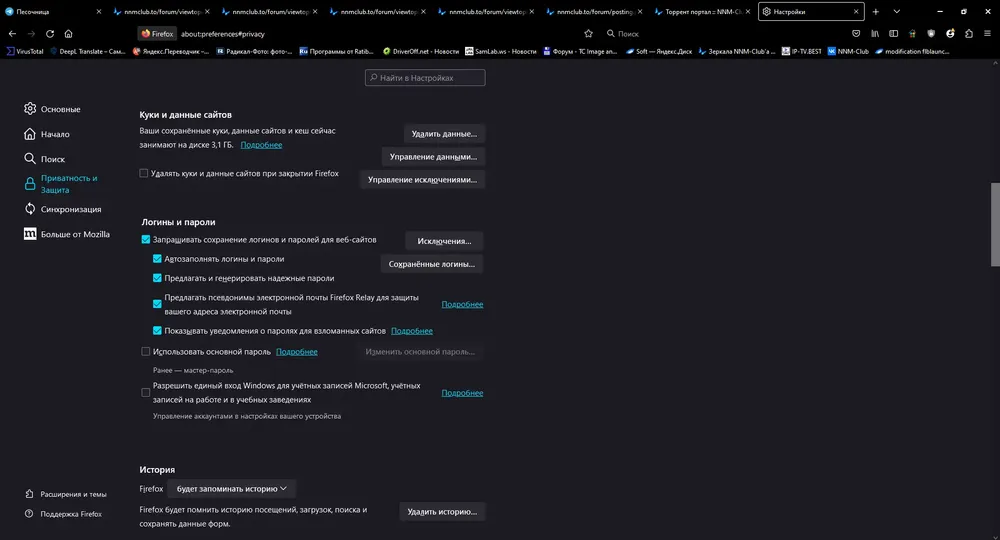1000x540 pixels.
Task: Open Подробнее link for Windows single sign-on
Action: (462, 393)
